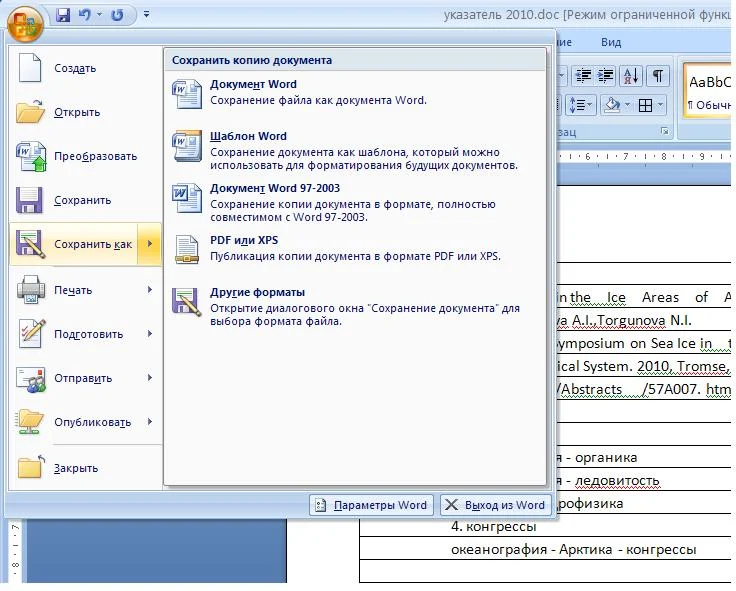Expand the Подготовить submenu arrow
The width and height of the screenshot is (736, 591).
click(x=150, y=334)
